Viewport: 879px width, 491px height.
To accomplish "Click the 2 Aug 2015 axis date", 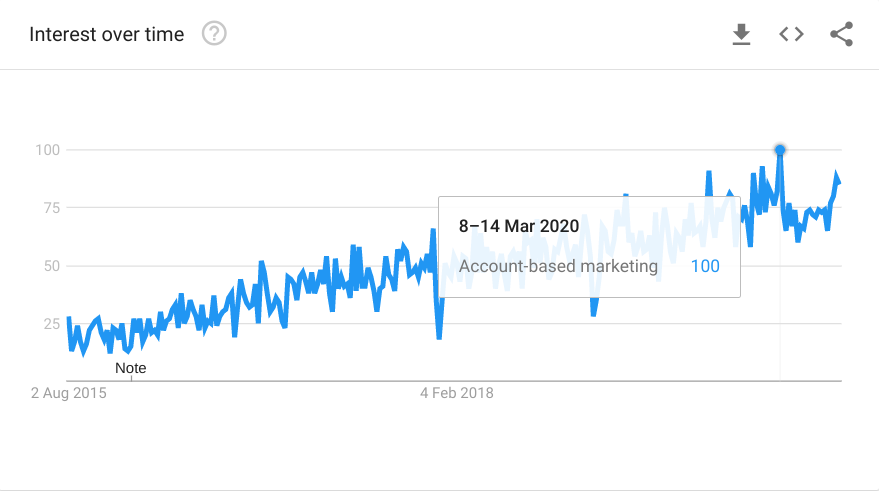I will point(68,393).
